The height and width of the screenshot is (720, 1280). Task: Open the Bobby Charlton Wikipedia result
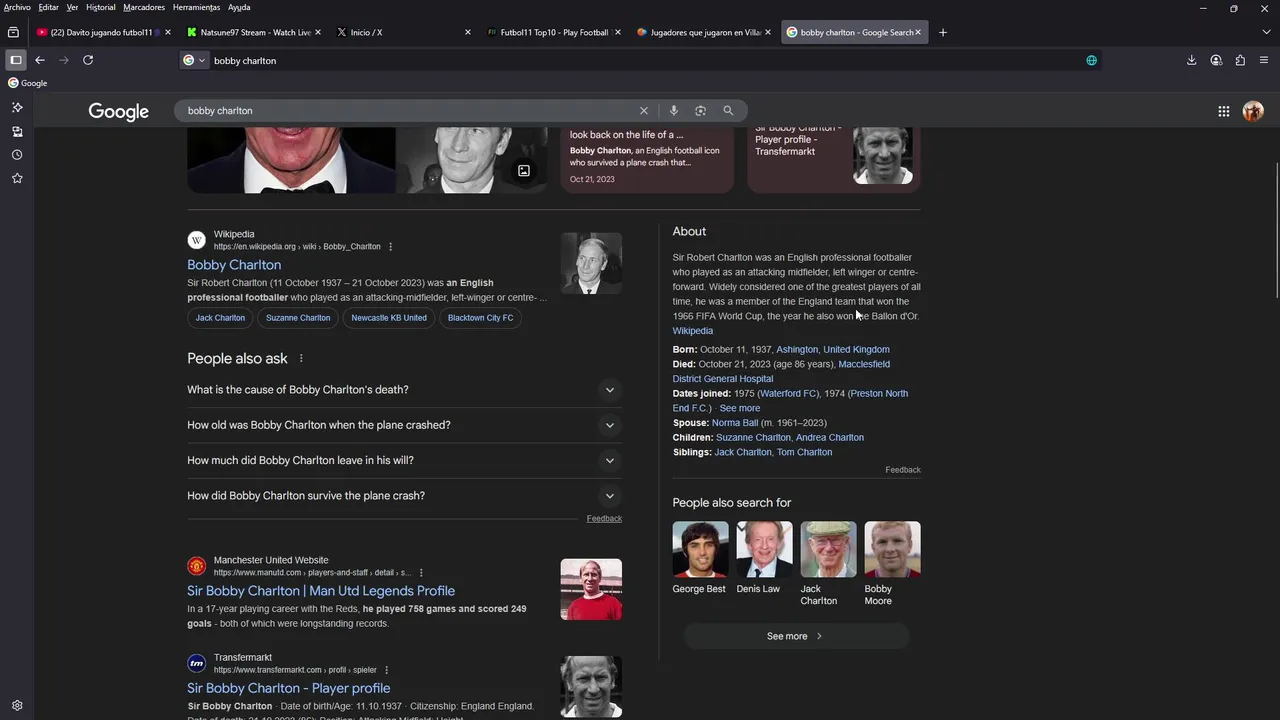pyautogui.click(x=234, y=265)
